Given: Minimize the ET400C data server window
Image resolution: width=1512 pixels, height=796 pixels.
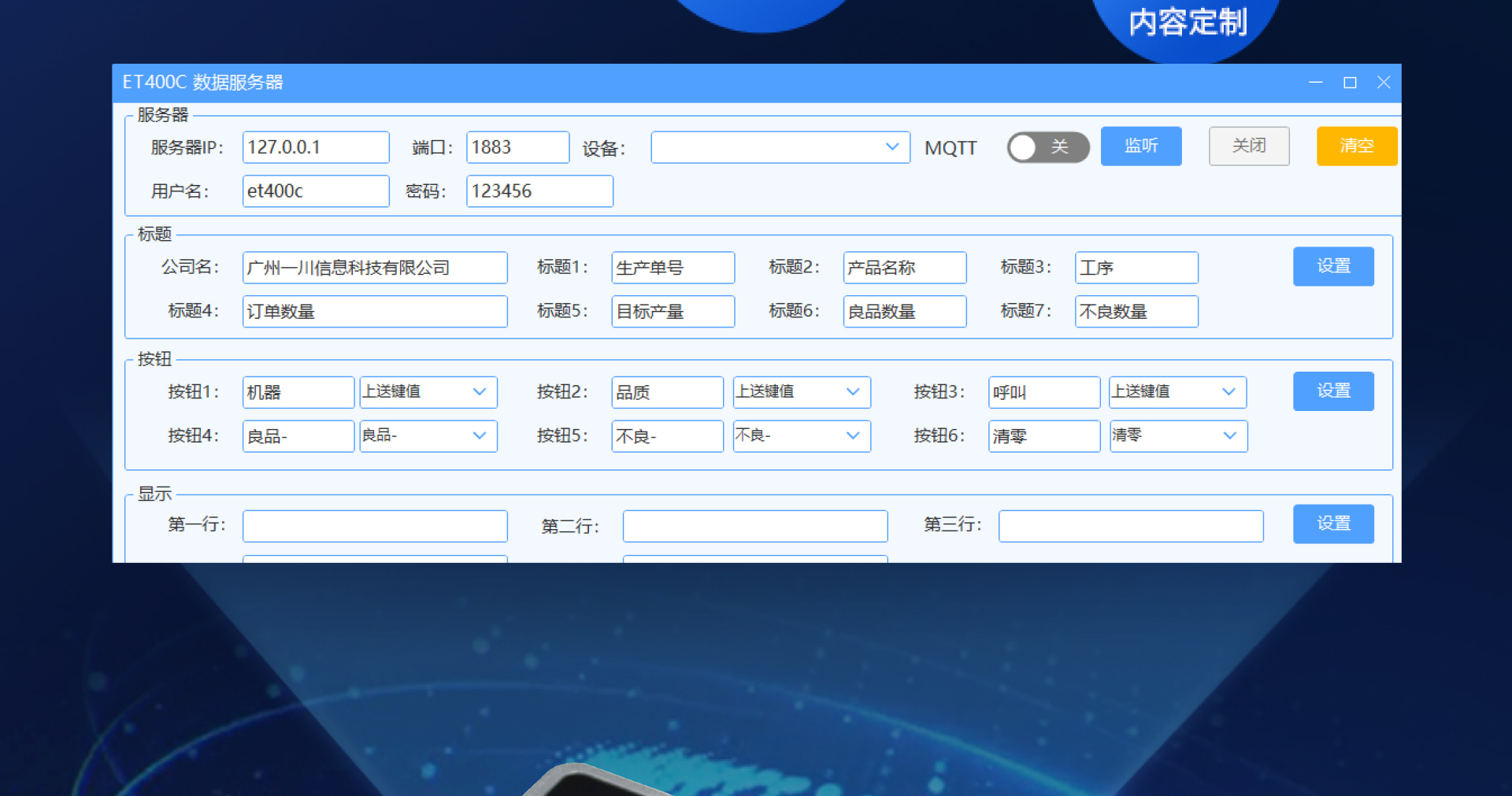Looking at the screenshot, I should (1315, 83).
